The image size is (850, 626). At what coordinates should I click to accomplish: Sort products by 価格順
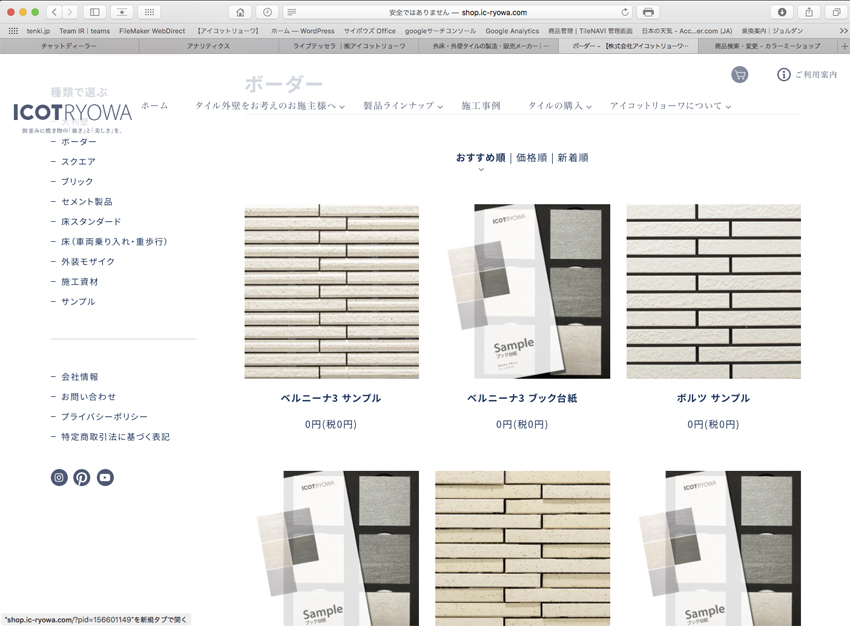531,158
